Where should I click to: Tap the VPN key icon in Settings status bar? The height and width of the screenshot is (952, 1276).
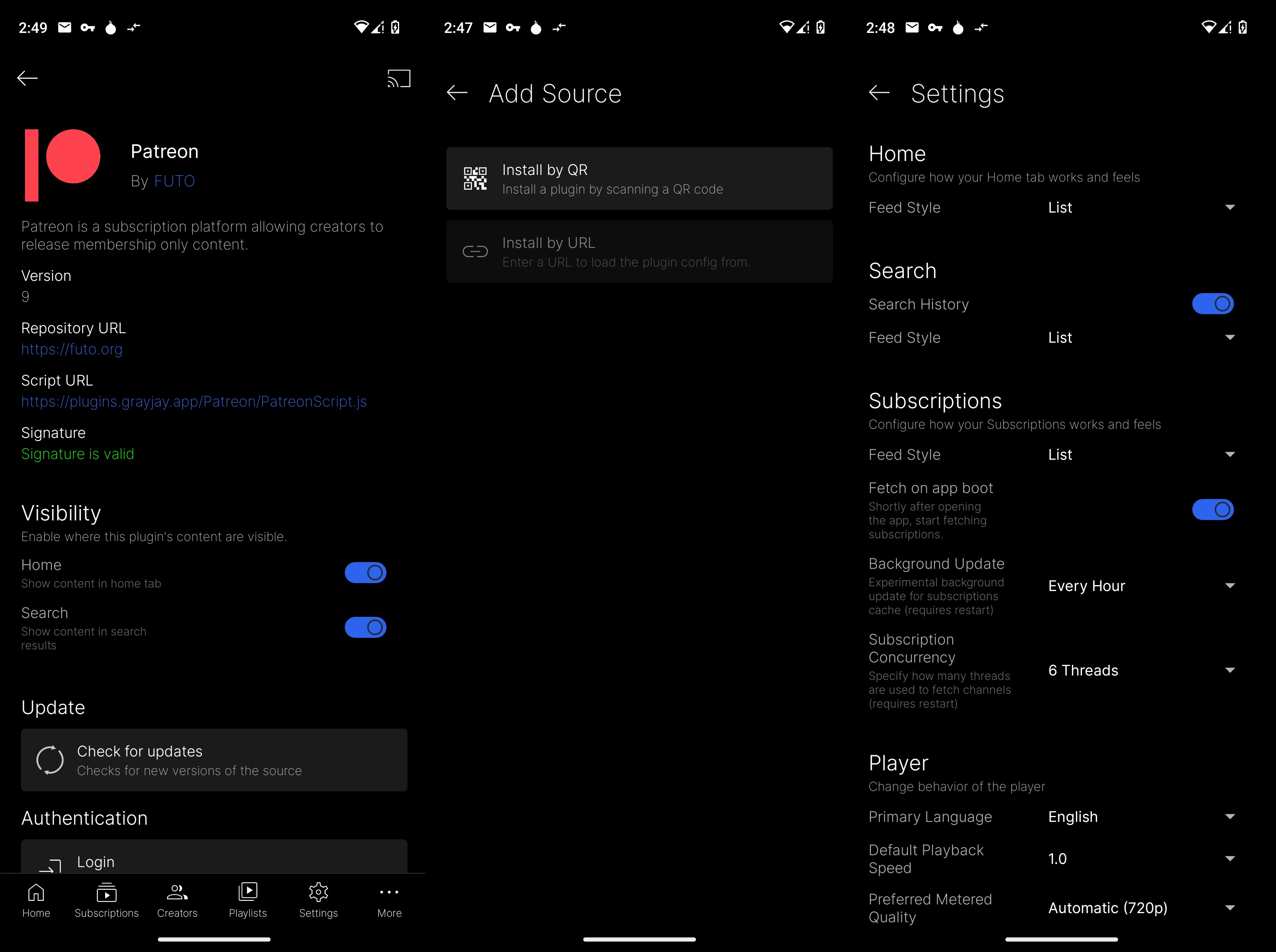coord(936,27)
